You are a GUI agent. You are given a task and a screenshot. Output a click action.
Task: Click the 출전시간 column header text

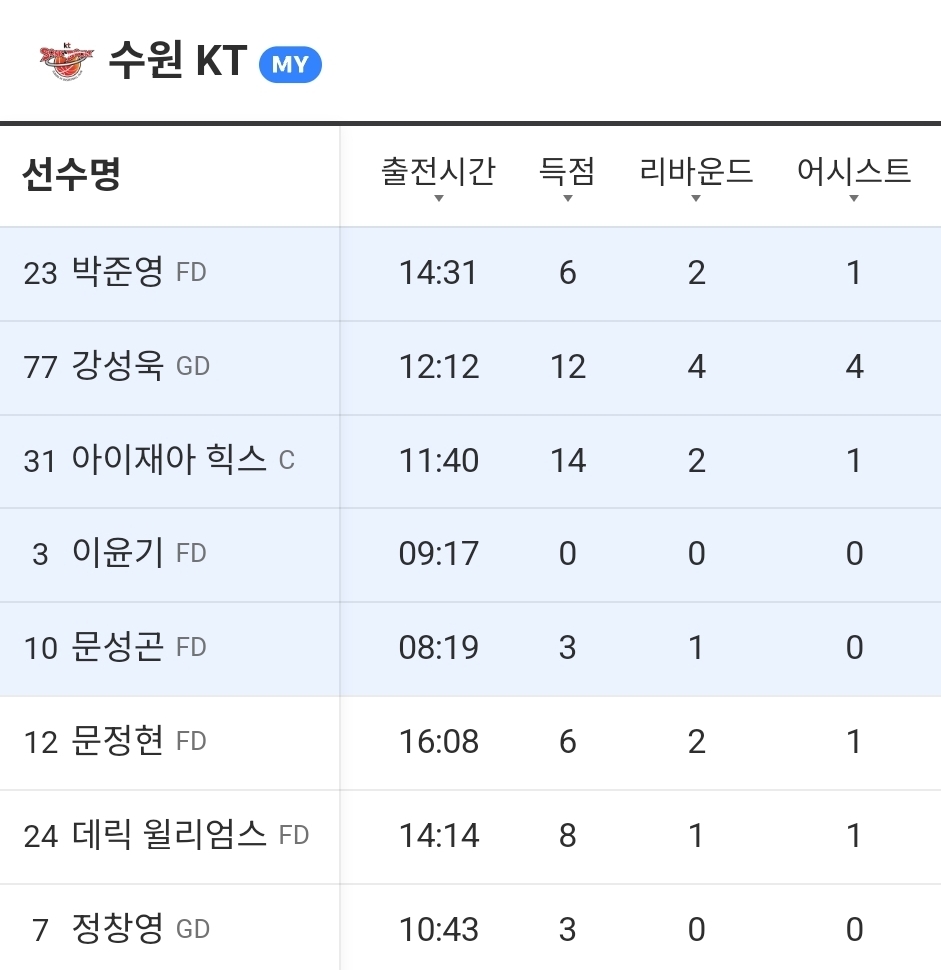click(438, 171)
